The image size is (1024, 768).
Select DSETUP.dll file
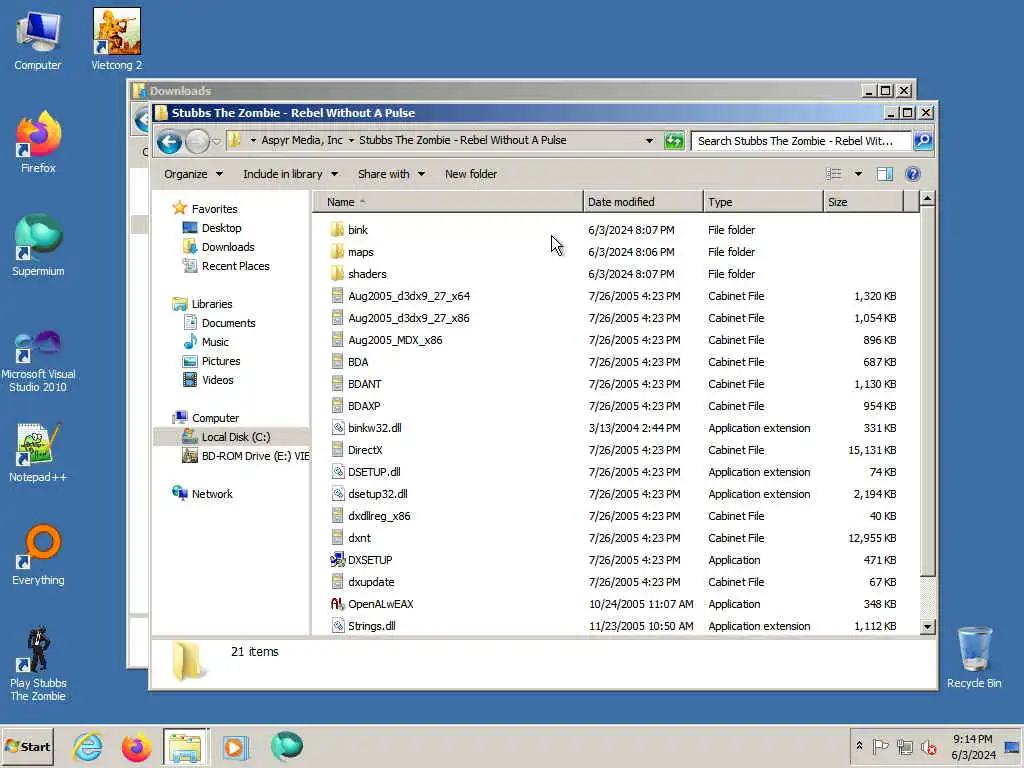pyautogui.click(x=374, y=472)
